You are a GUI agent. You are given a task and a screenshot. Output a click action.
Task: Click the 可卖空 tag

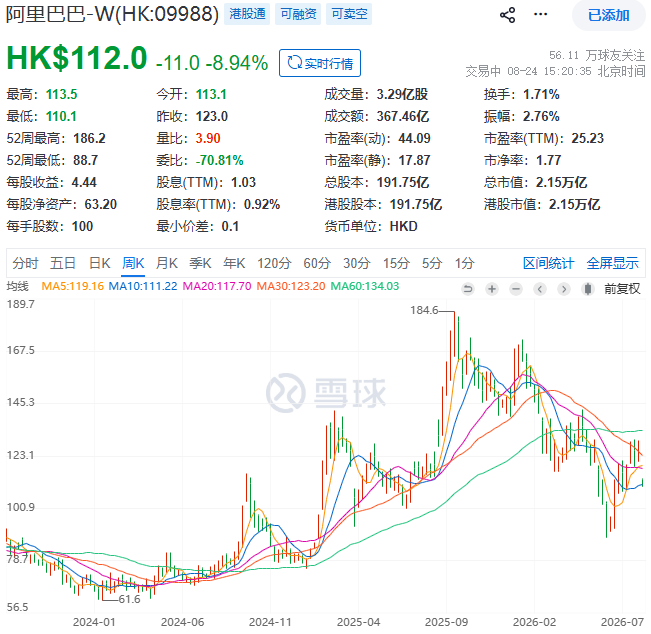click(349, 14)
